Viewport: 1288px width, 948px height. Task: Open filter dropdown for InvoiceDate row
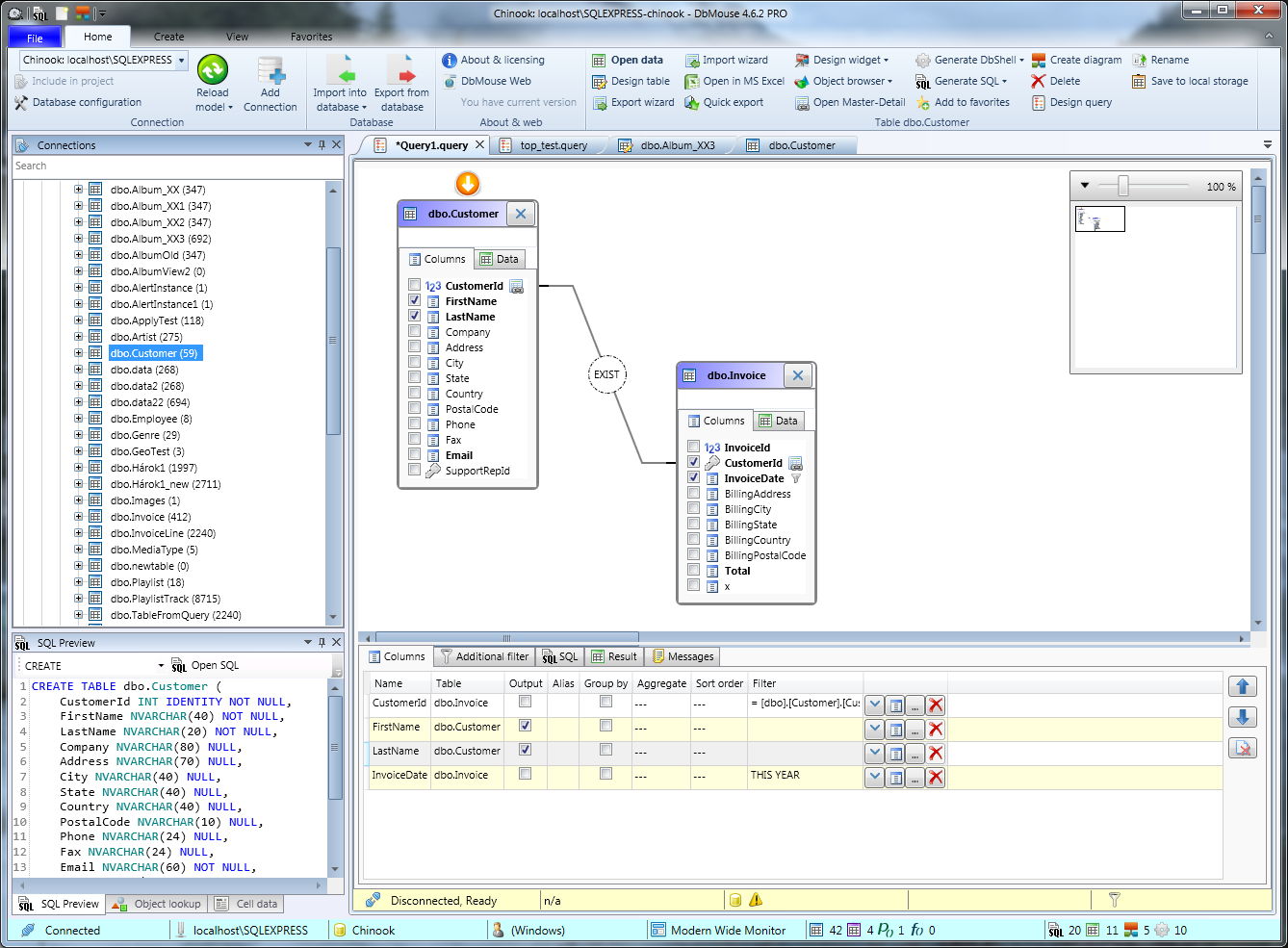874,777
